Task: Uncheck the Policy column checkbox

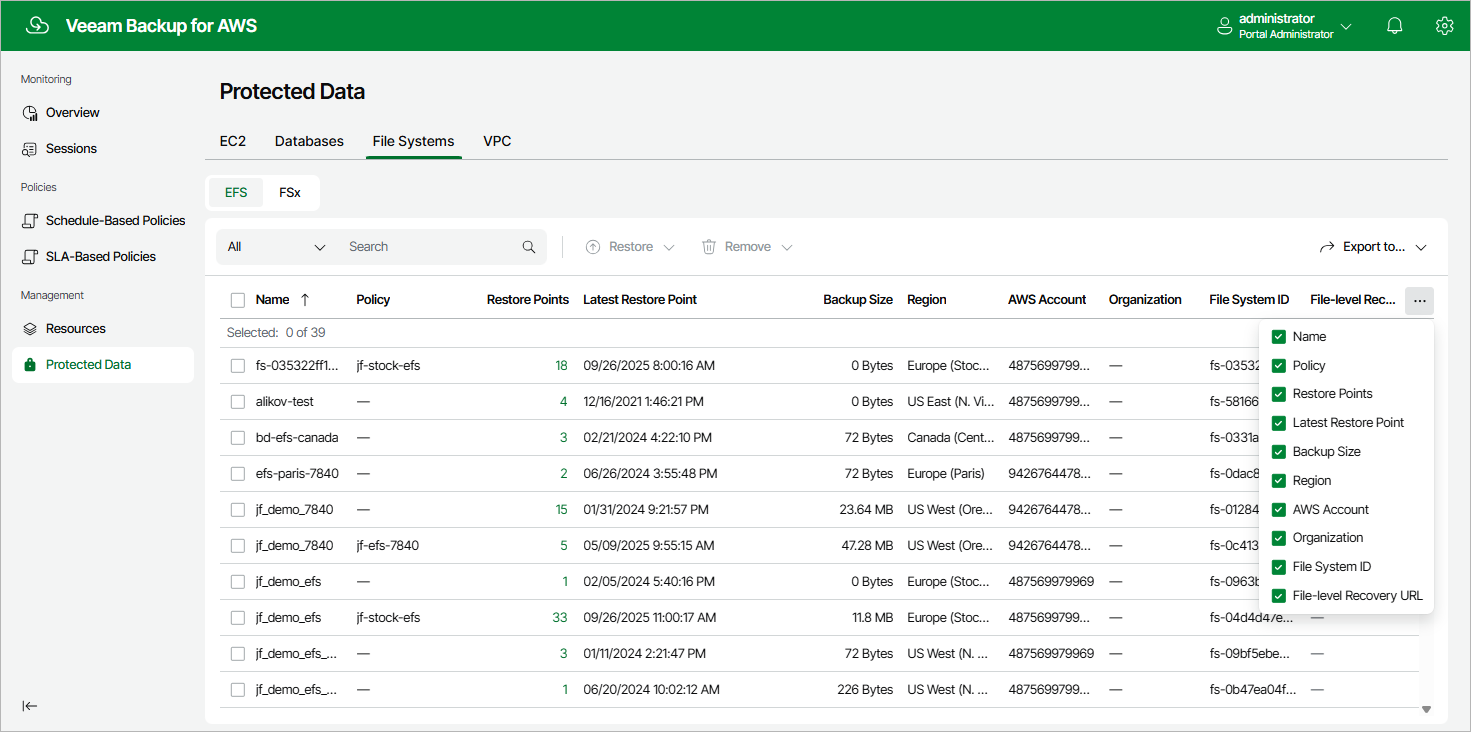Action: (x=1279, y=366)
